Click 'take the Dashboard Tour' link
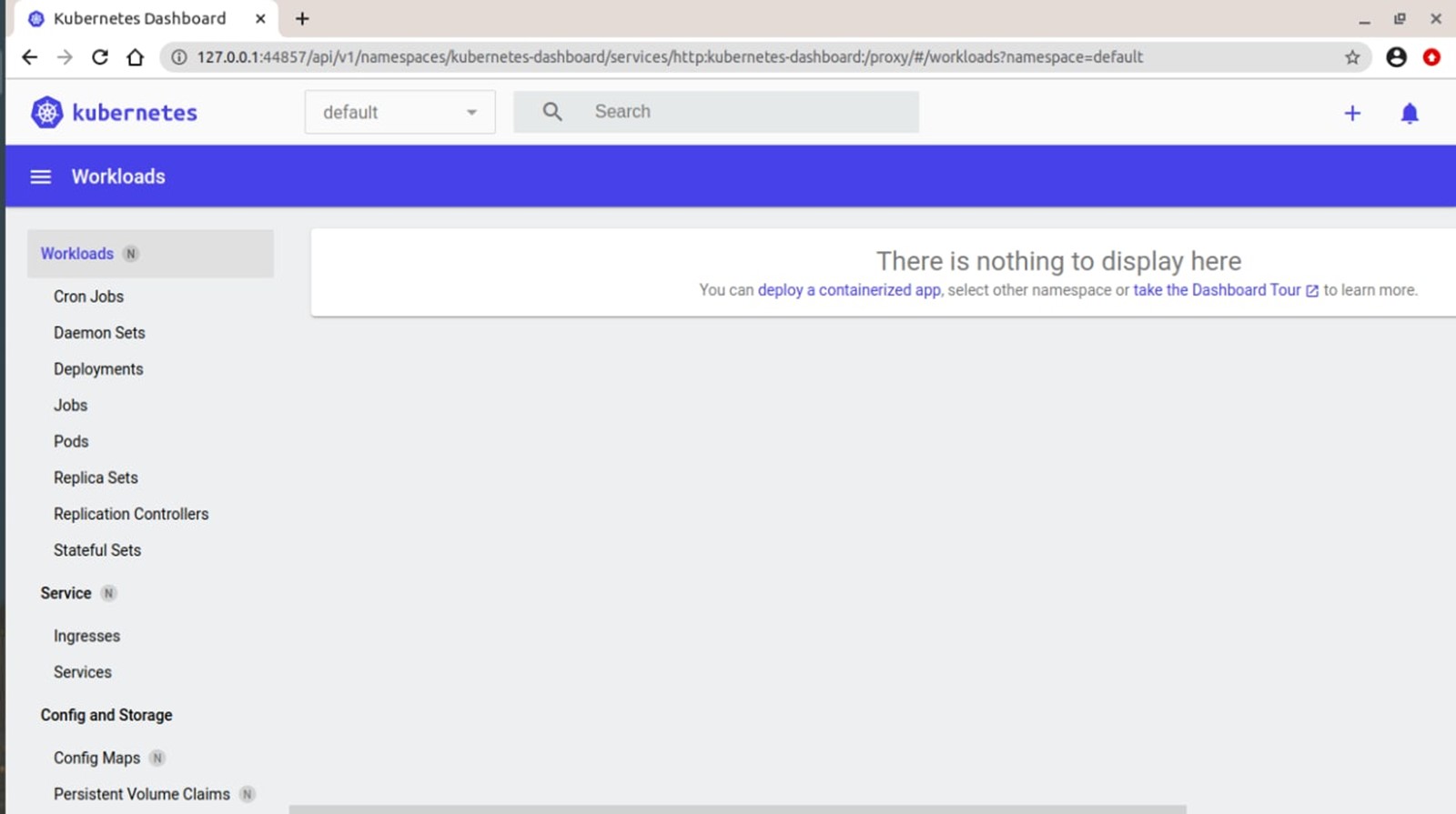 point(1217,290)
